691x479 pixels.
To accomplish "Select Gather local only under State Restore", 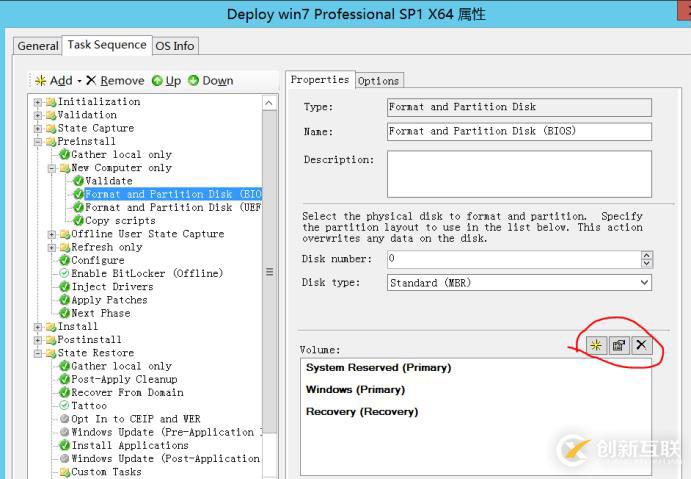I will (x=121, y=366).
